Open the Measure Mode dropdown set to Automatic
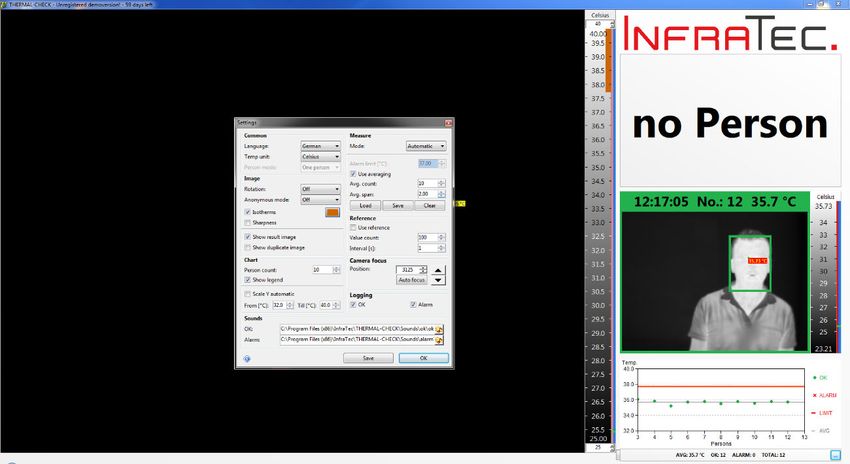 point(426,146)
